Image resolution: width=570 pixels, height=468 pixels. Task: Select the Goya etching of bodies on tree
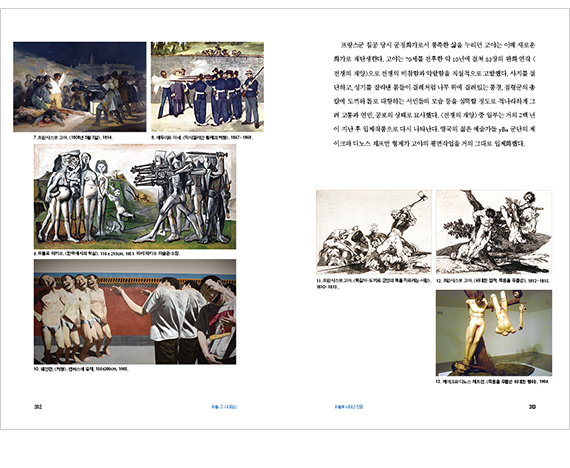click(x=494, y=232)
